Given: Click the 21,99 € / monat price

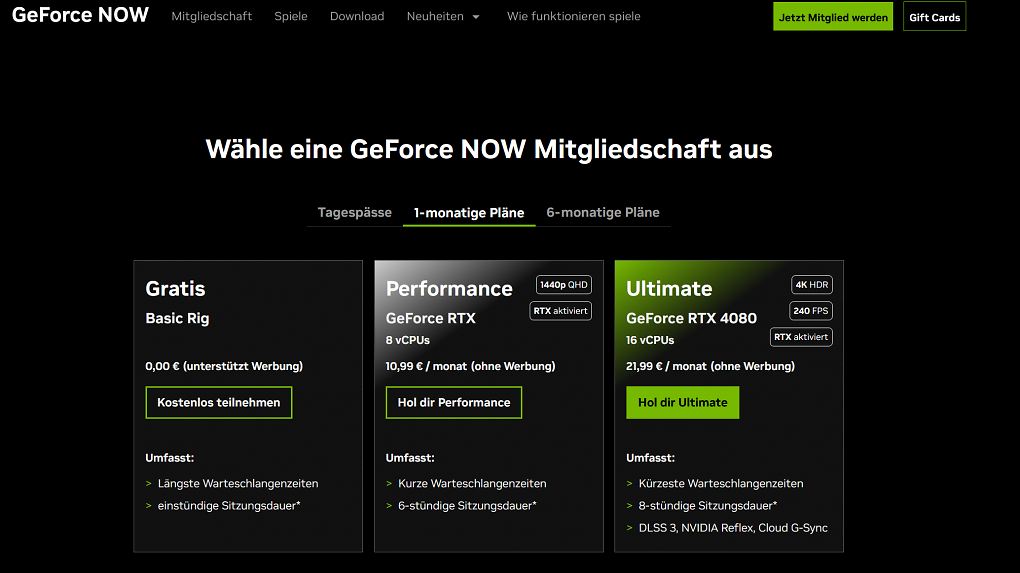Looking at the screenshot, I should 710,366.
